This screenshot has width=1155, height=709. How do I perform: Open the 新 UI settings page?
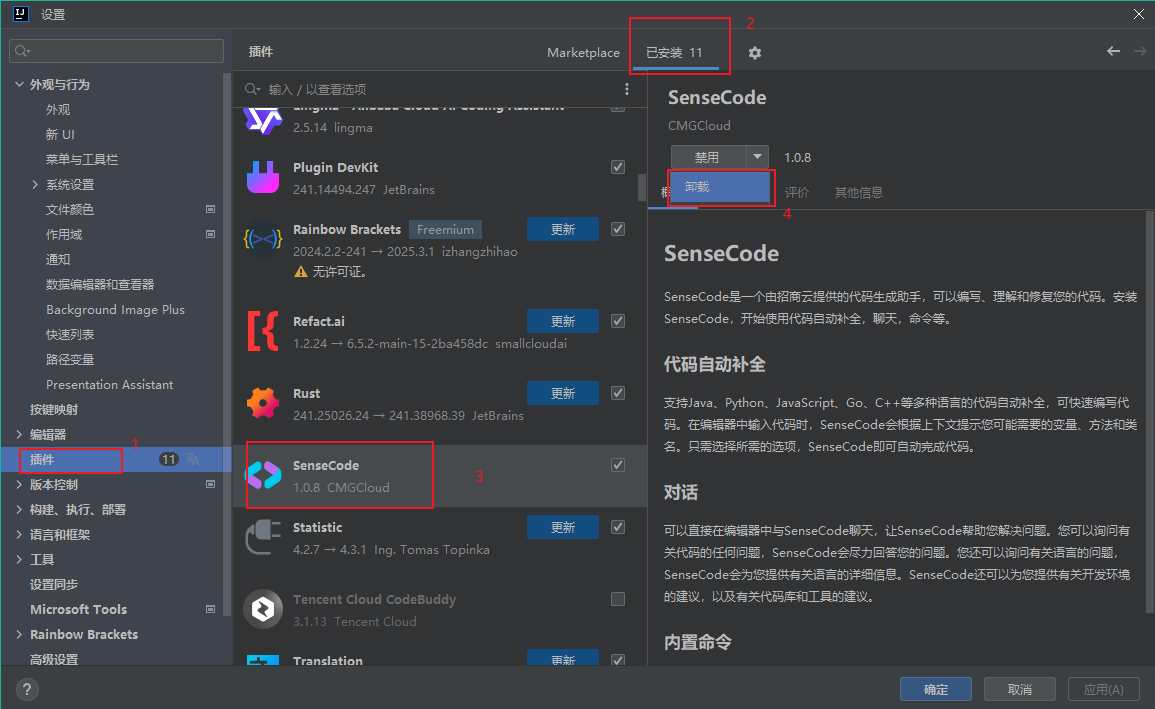[x=60, y=134]
